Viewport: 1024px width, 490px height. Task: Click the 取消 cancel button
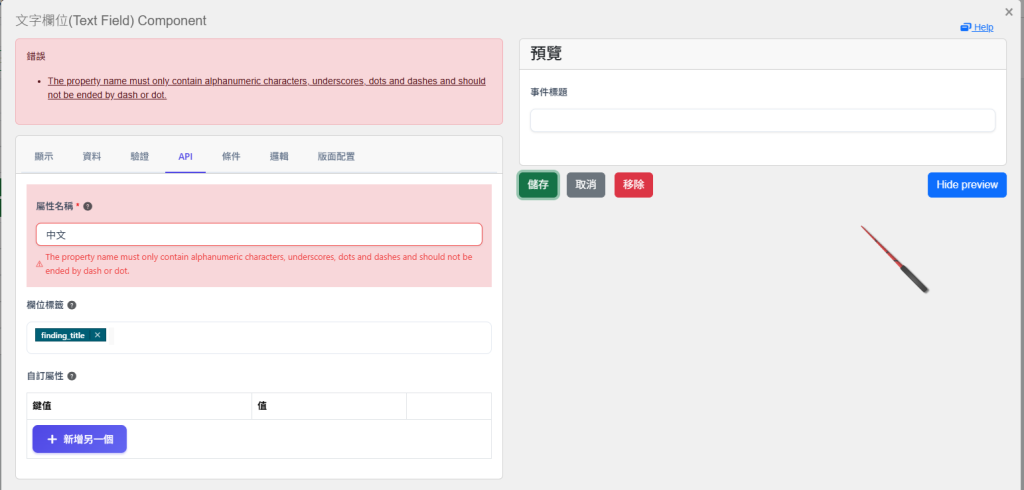[x=586, y=185]
